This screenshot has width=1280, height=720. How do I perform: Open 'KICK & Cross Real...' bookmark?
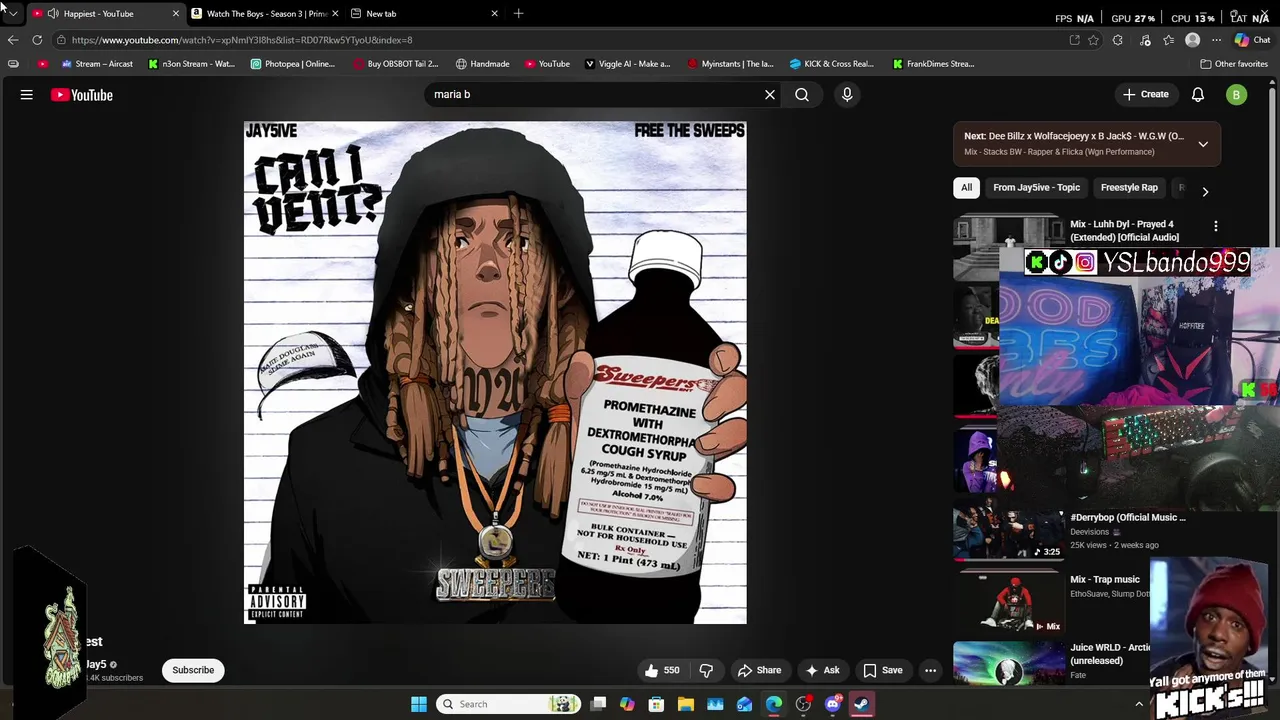tap(832, 64)
